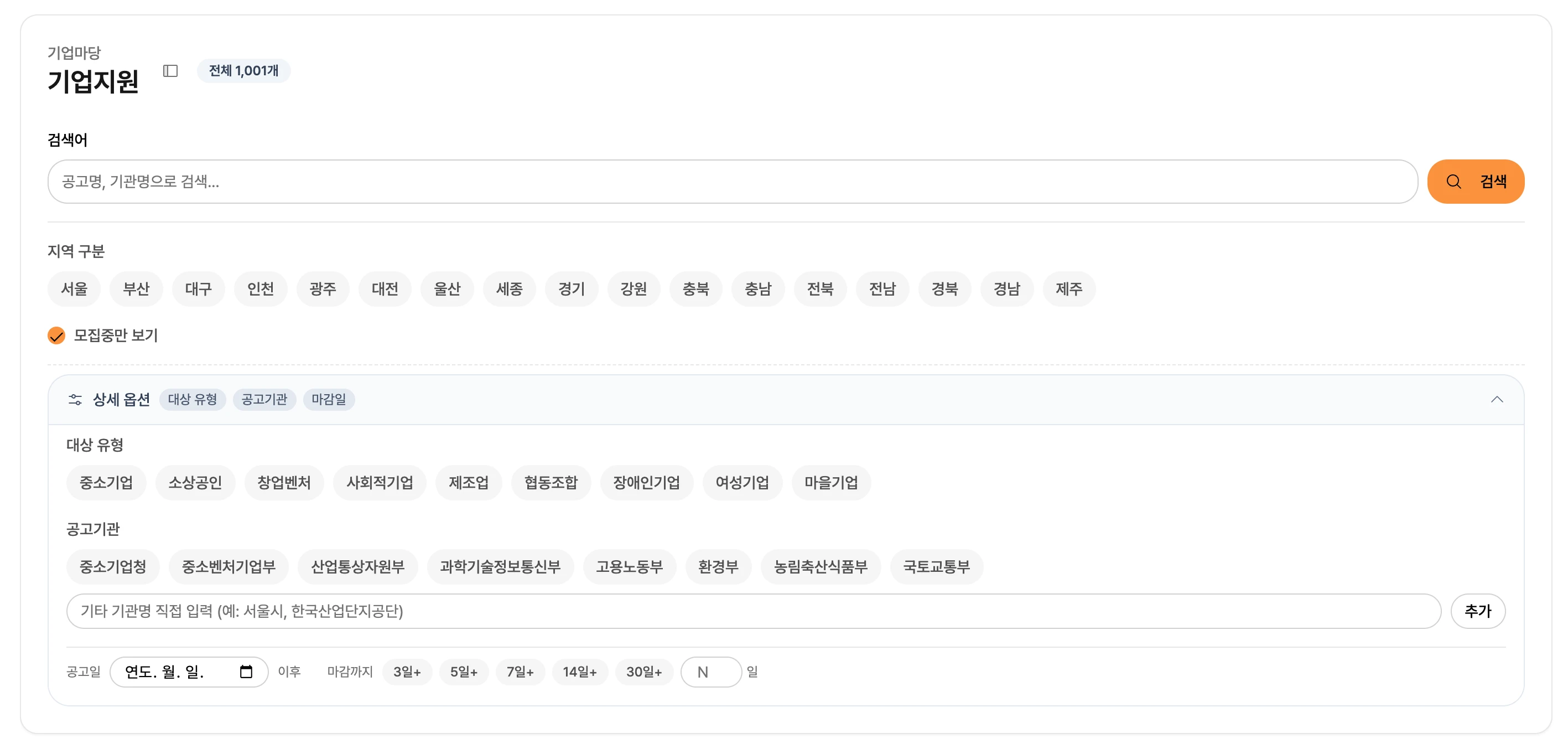Viewport: 1568px width, 754px height.
Task: Select the 제주 region chip
Action: pos(1068,288)
